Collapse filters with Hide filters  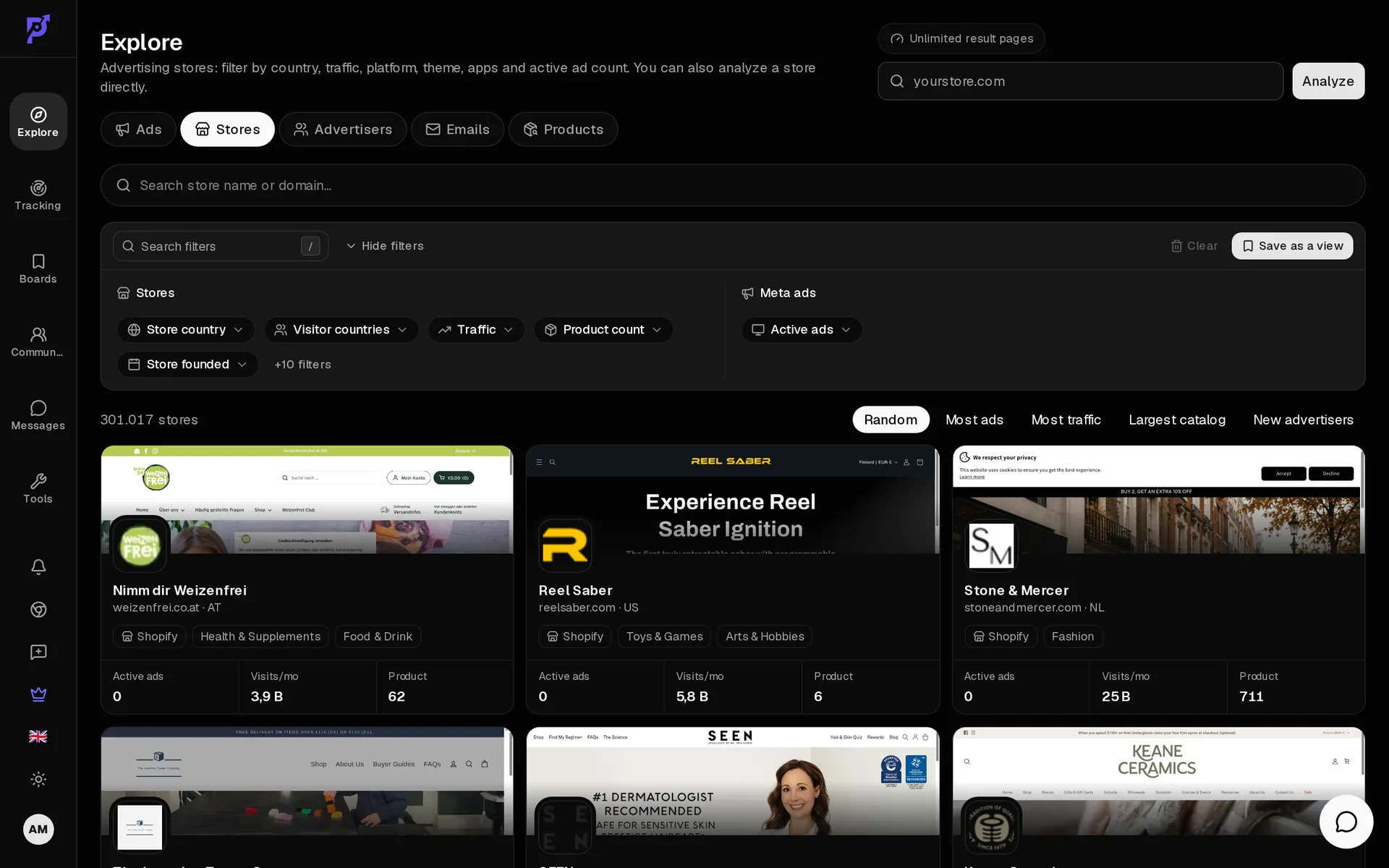pyautogui.click(x=385, y=246)
